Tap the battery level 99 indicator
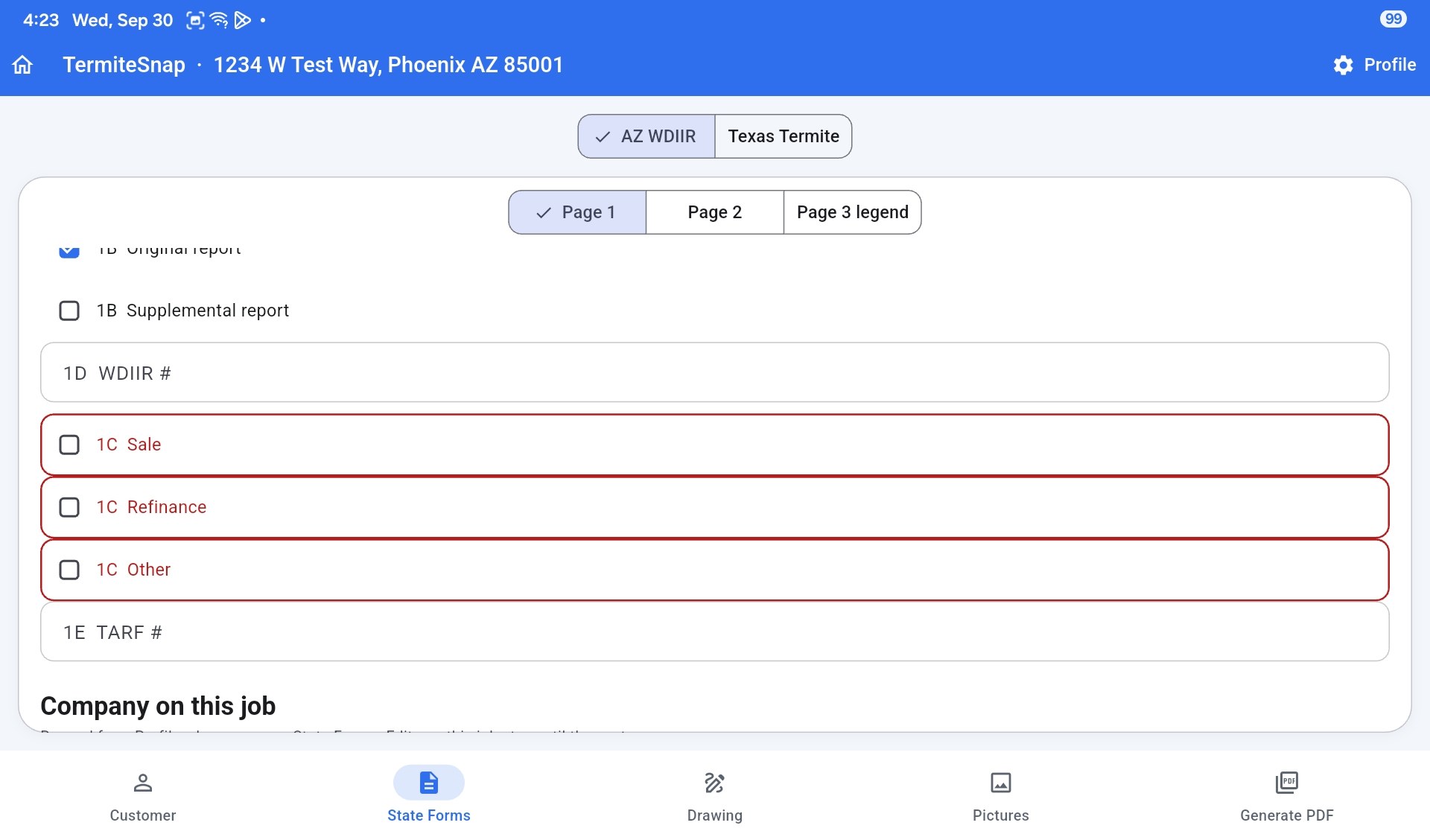The width and height of the screenshot is (1430, 840). coord(1393,19)
